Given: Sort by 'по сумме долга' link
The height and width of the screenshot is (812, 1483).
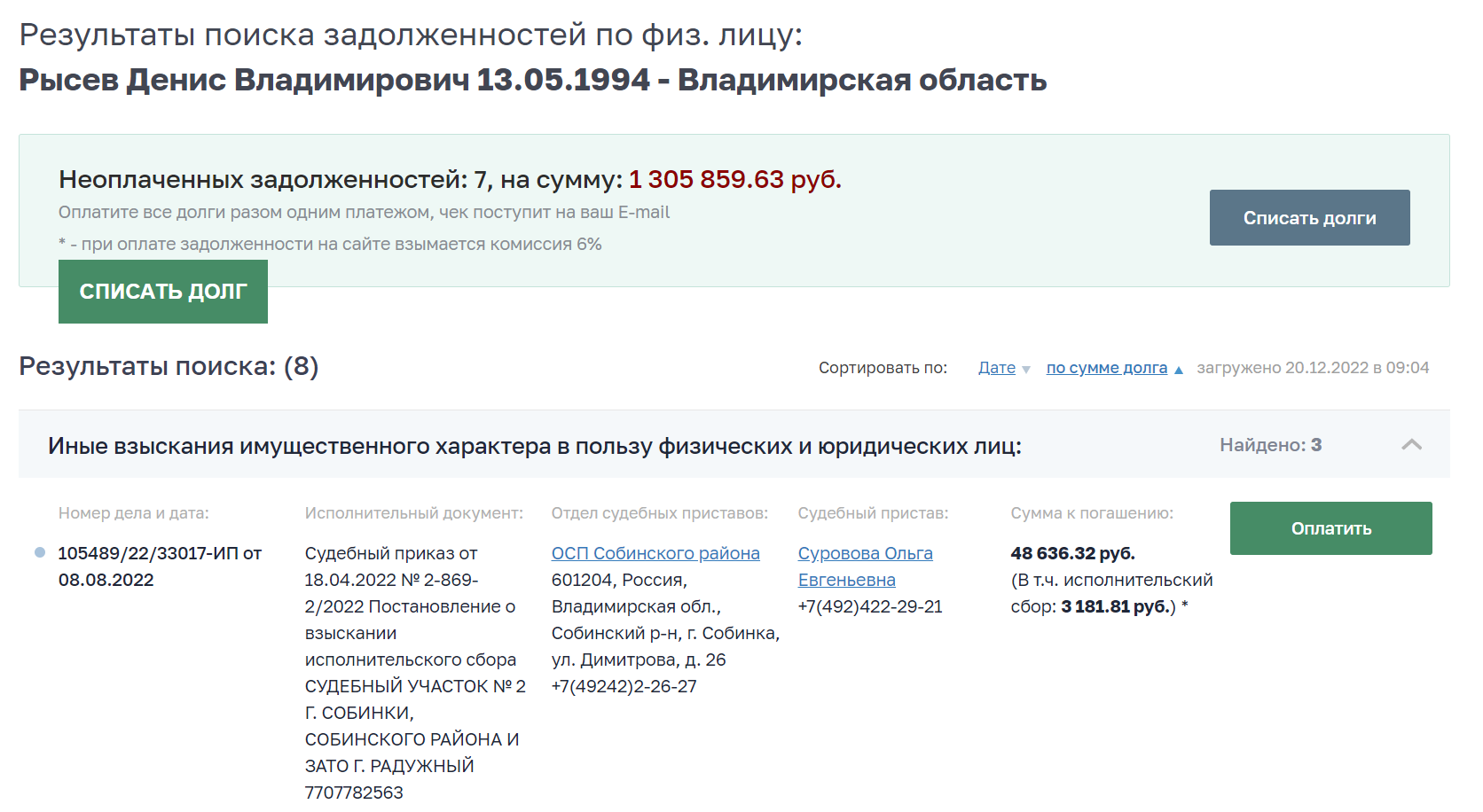Looking at the screenshot, I should tap(1106, 368).
